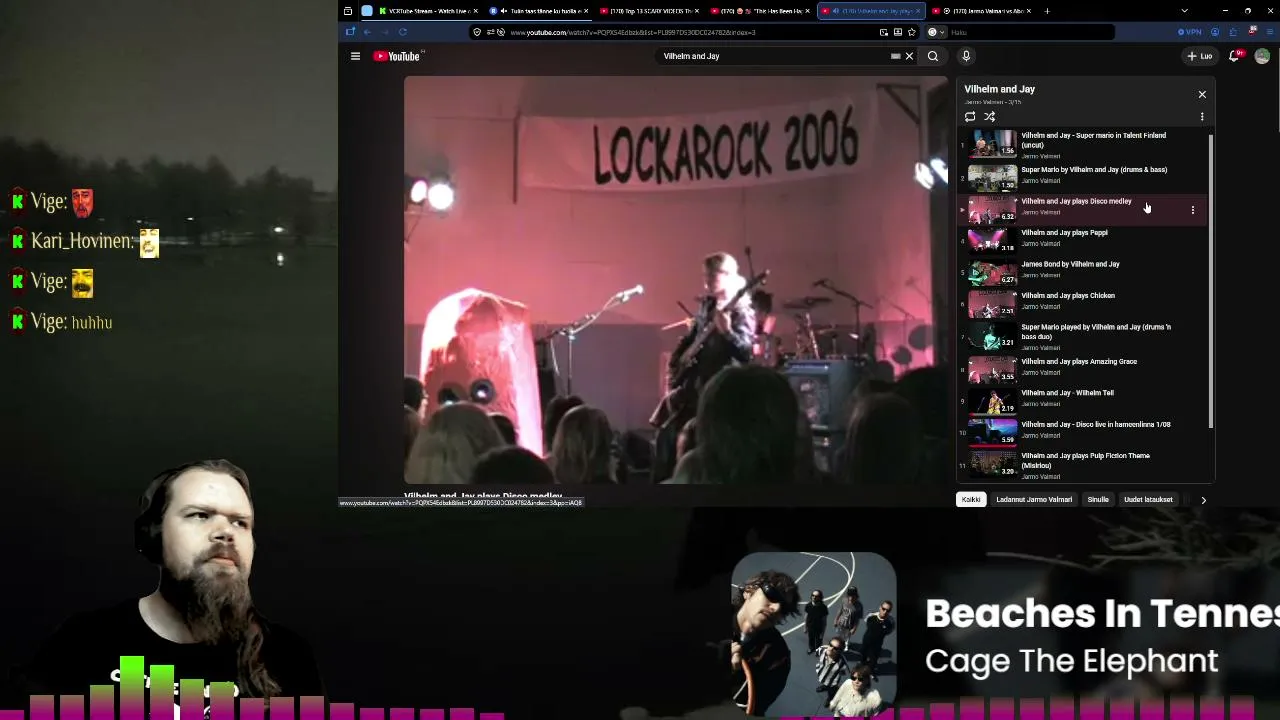Bookmark this page with the star icon

[x=911, y=32]
